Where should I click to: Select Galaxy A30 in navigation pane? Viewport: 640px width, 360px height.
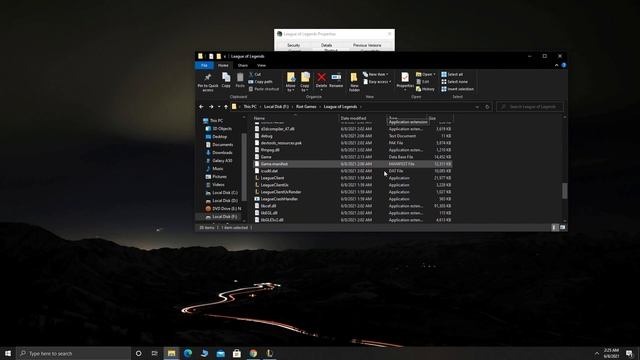(x=222, y=161)
